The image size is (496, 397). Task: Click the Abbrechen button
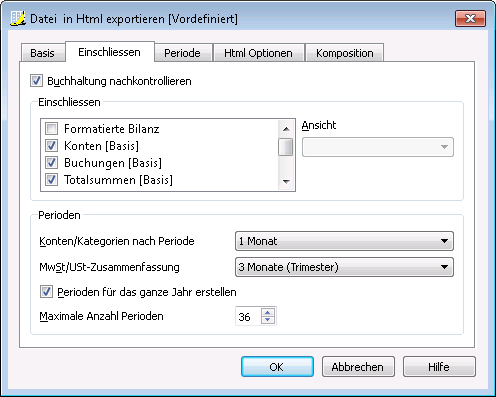pyautogui.click(x=358, y=367)
